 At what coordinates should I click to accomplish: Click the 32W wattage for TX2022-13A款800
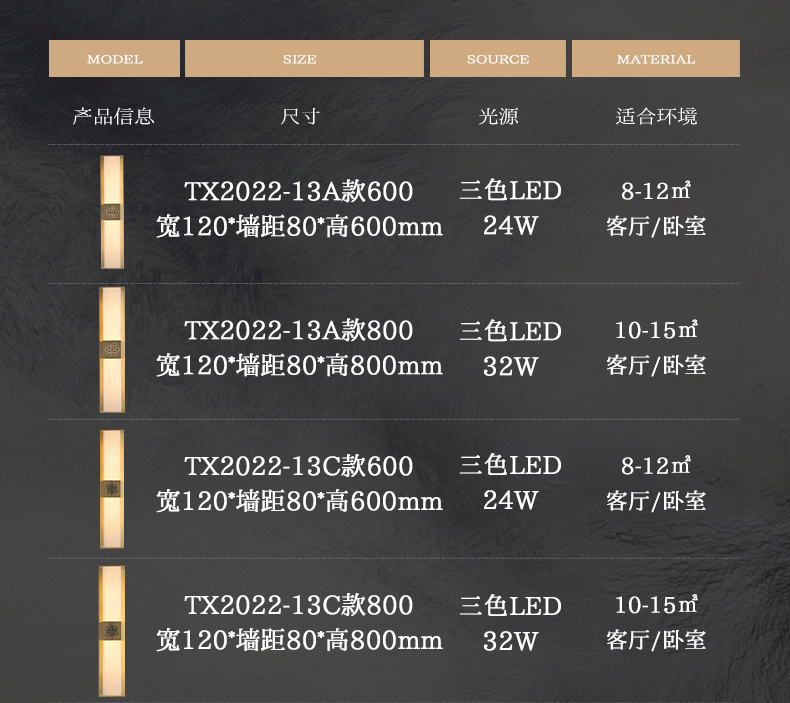click(x=510, y=366)
